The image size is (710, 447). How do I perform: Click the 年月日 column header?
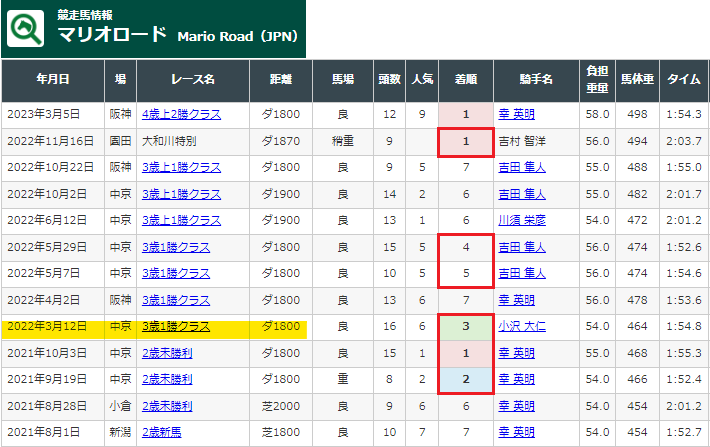pos(53,80)
